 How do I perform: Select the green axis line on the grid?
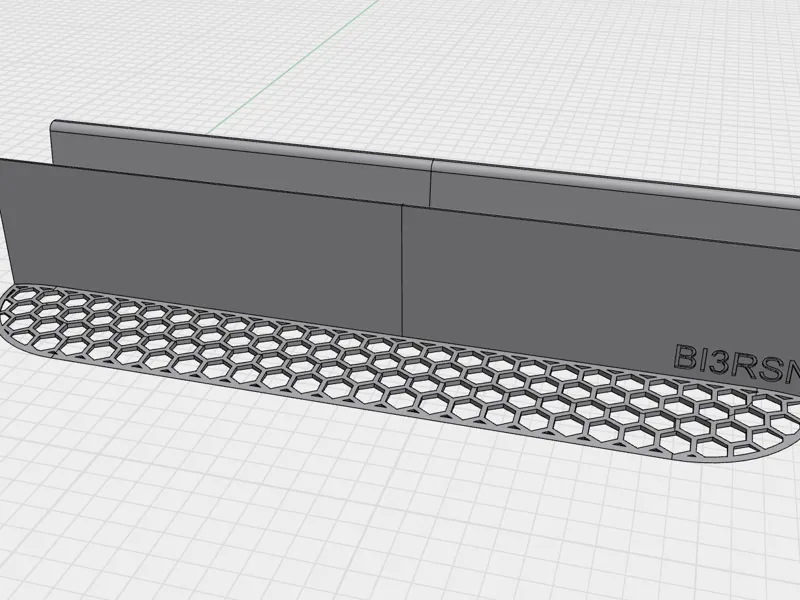[293, 67]
